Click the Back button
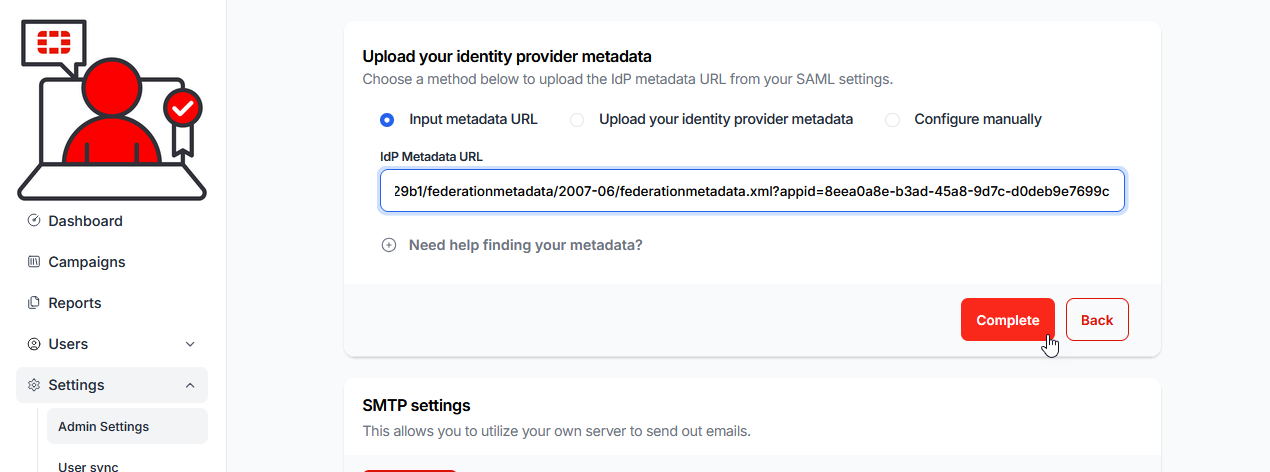The image size is (1270, 472). pyautogui.click(x=1096, y=320)
